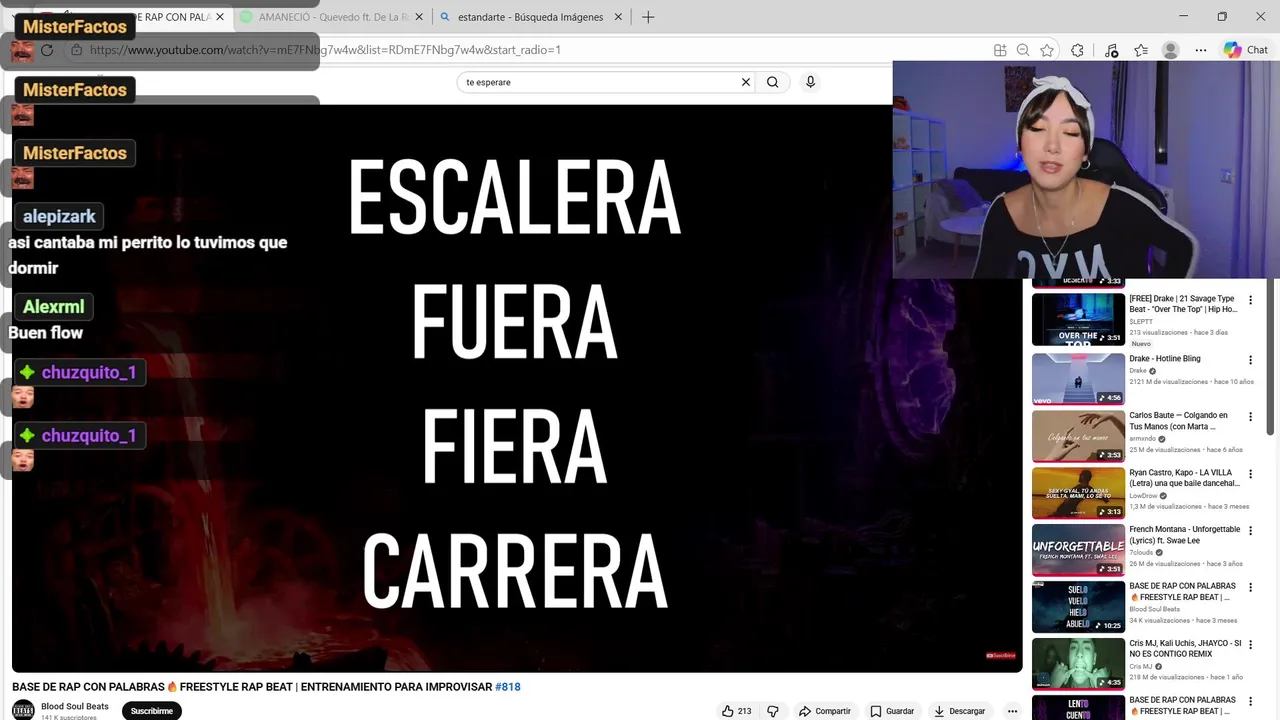
Task: Click the 'SLEPTT' channel name
Action: (1141, 321)
